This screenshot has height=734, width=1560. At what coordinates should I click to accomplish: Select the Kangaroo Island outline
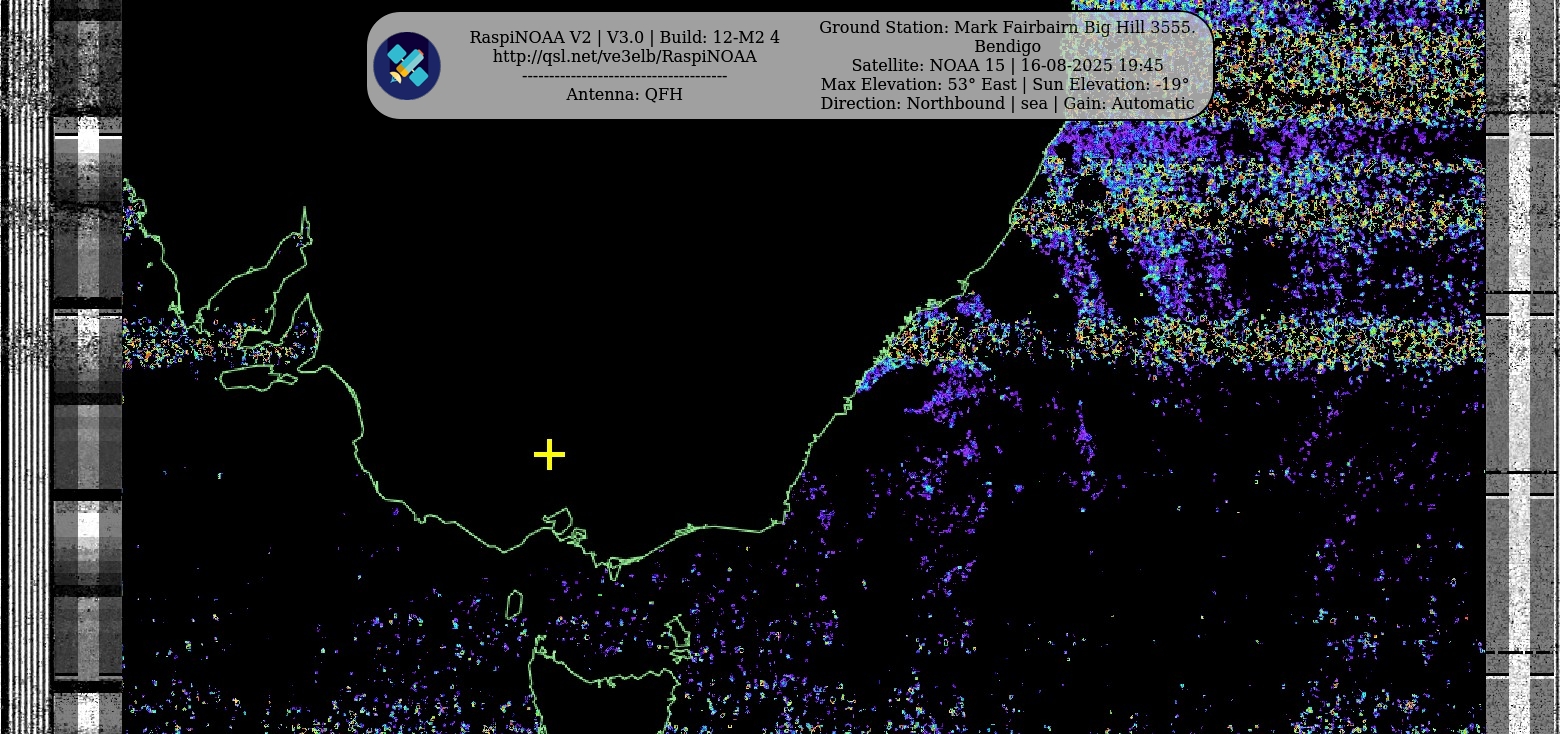point(257,377)
